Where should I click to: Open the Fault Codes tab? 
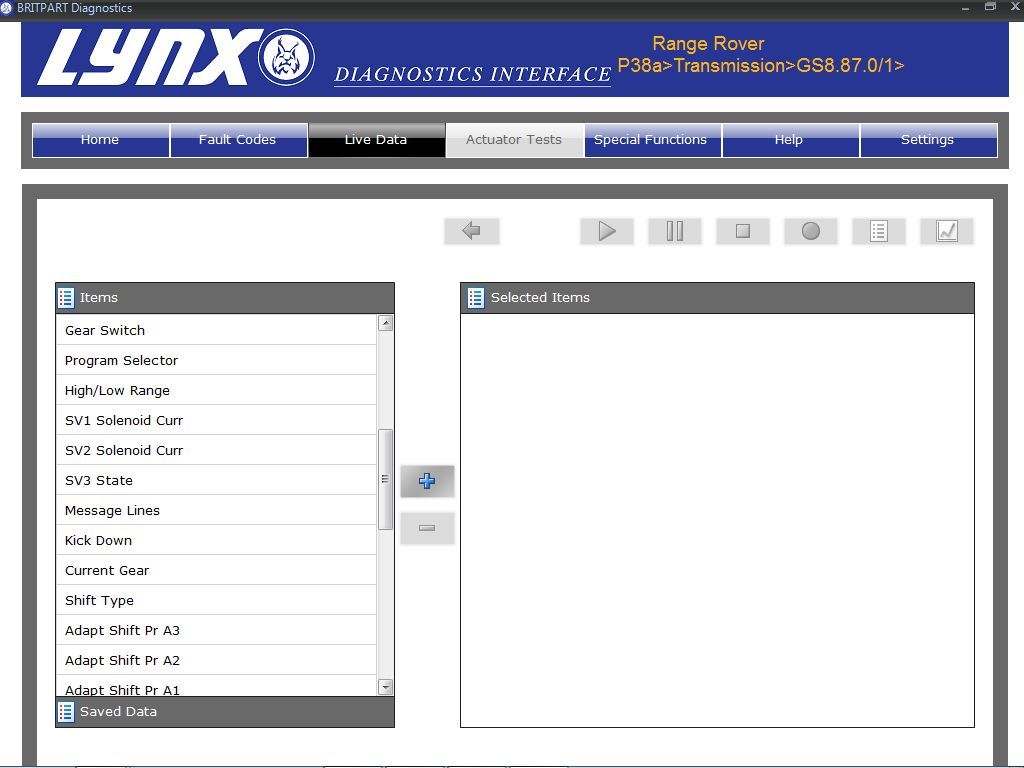[x=238, y=140]
